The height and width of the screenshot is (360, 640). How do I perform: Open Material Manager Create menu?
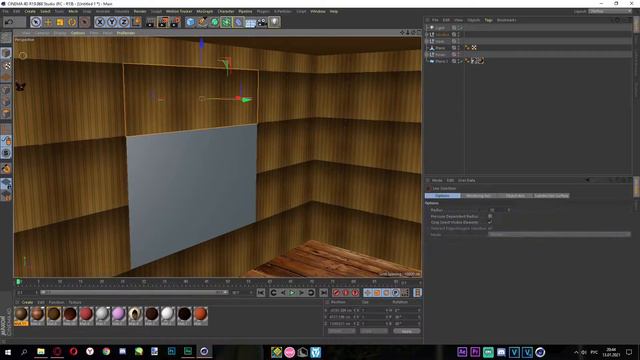(x=27, y=302)
